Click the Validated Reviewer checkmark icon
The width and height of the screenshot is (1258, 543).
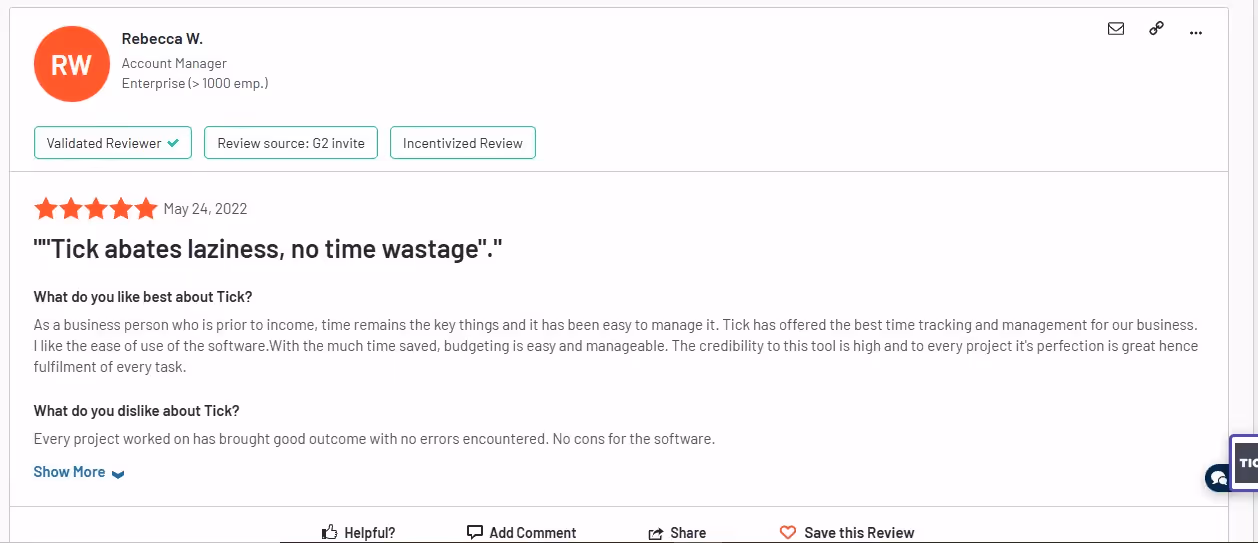point(173,143)
